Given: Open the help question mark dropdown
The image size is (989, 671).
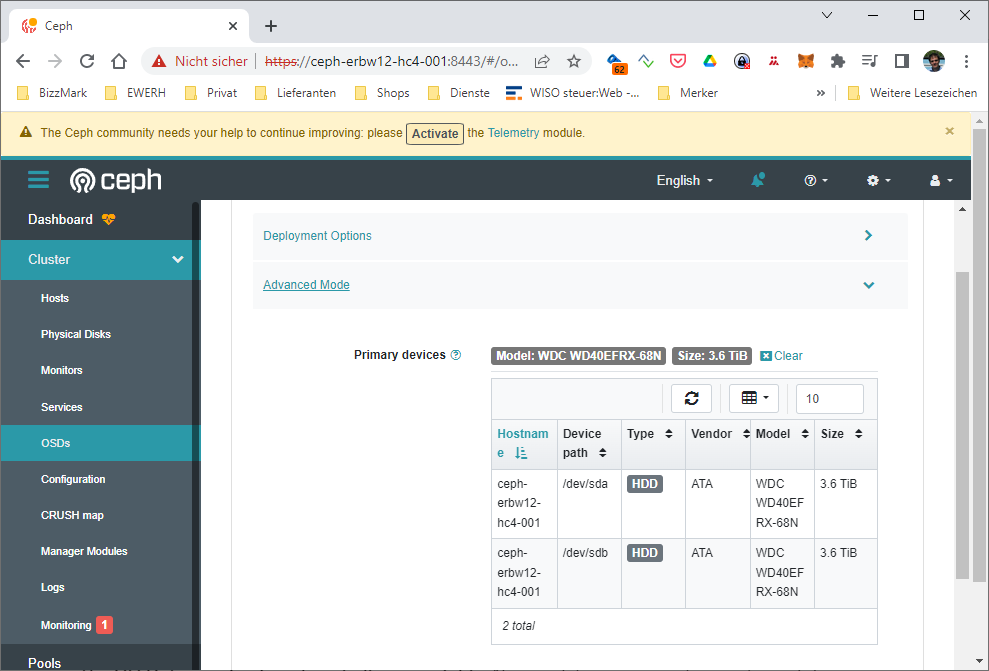Looking at the screenshot, I should [816, 180].
